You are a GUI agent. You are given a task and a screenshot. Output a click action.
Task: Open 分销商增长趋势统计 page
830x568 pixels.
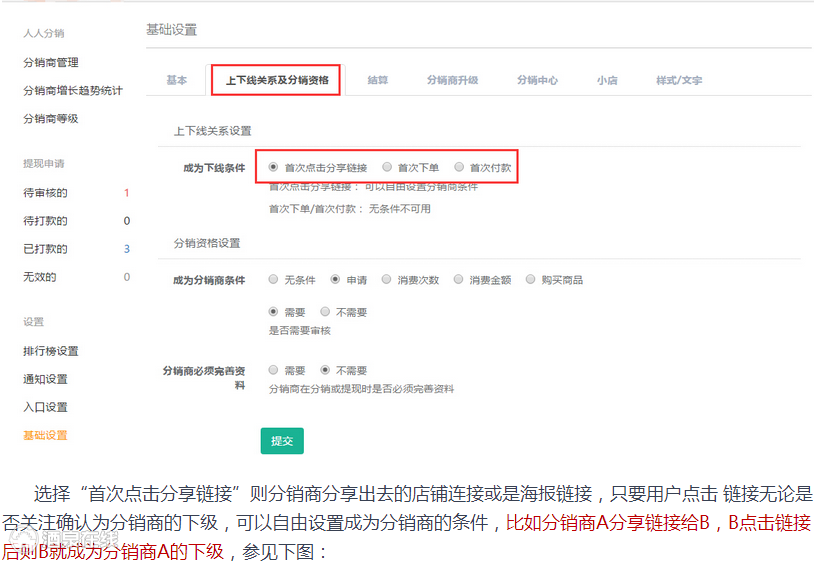(x=73, y=91)
